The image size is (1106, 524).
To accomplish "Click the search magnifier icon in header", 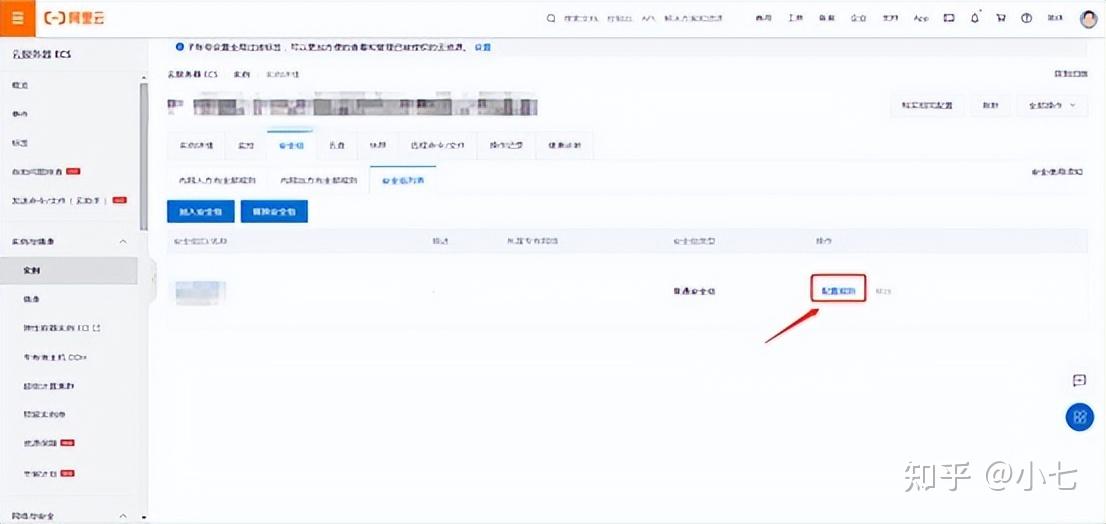I will (x=551, y=18).
